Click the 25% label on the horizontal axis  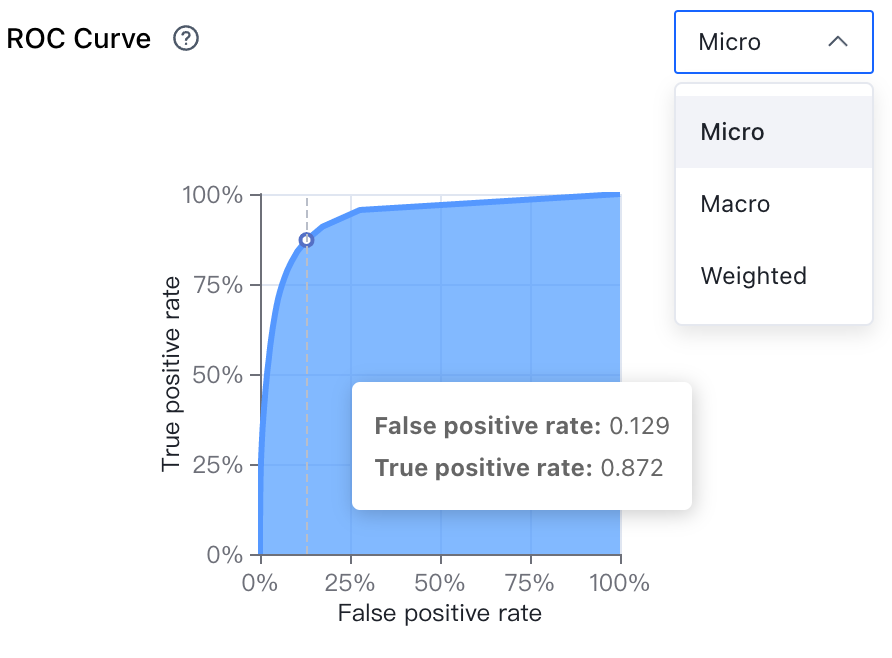350,583
